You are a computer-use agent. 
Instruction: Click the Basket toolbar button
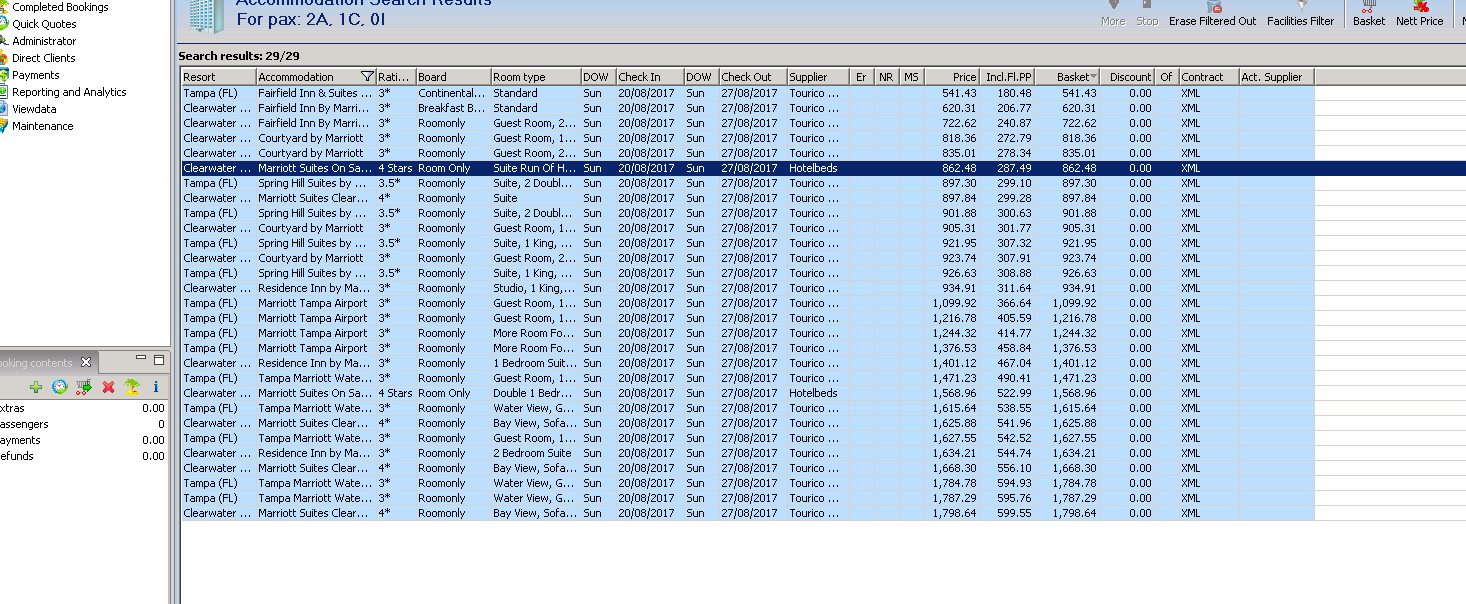pyautogui.click(x=1369, y=14)
